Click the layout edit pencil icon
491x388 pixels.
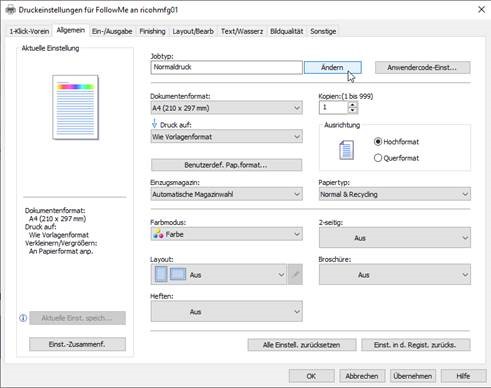(x=295, y=275)
